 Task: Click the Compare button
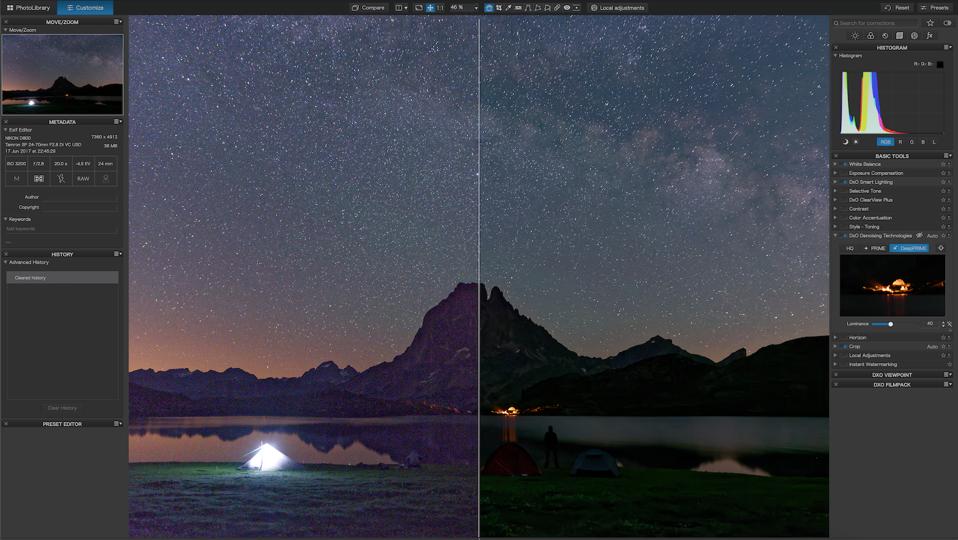(x=368, y=8)
